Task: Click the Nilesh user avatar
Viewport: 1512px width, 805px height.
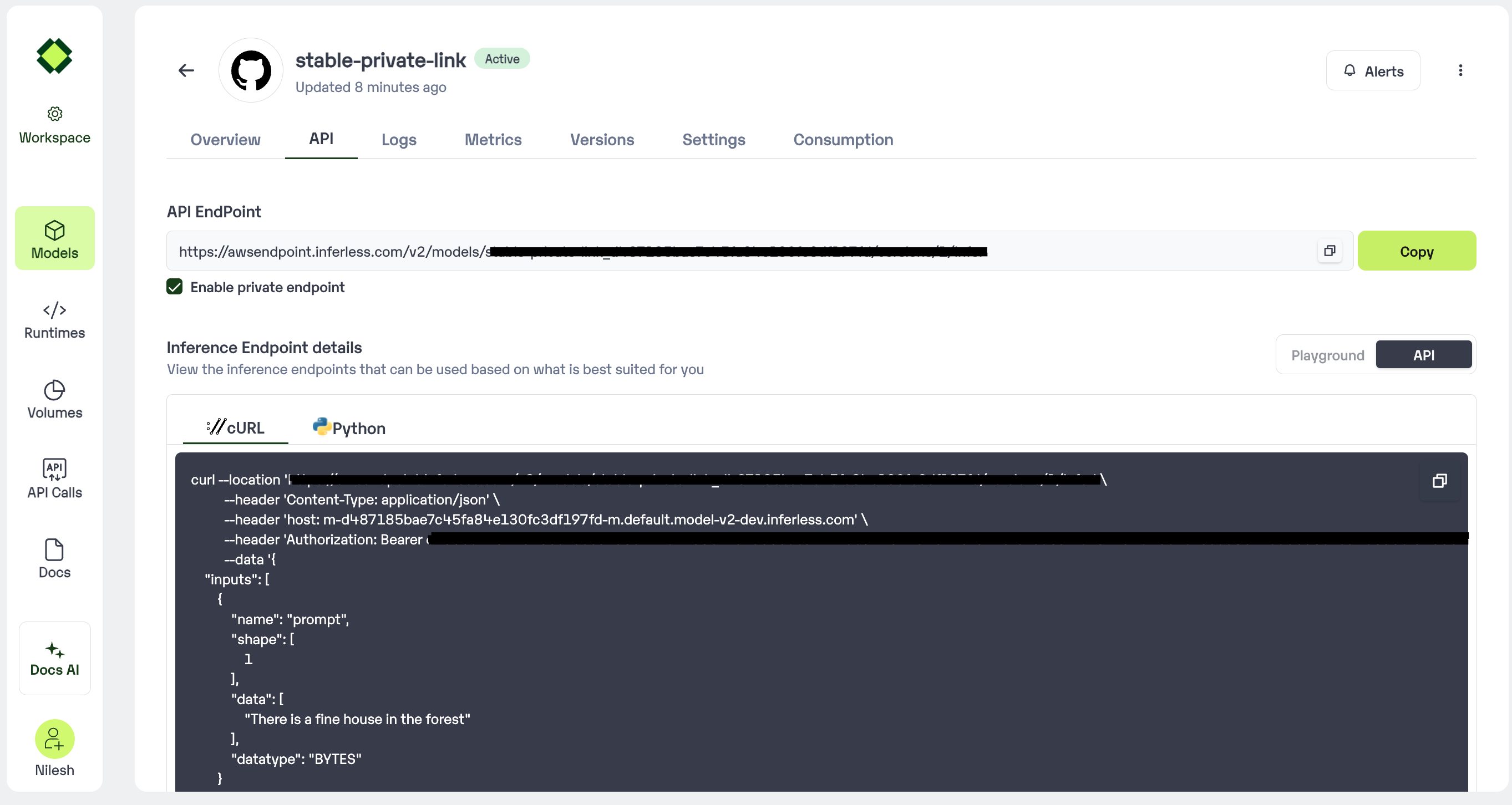Action: [54, 738]
